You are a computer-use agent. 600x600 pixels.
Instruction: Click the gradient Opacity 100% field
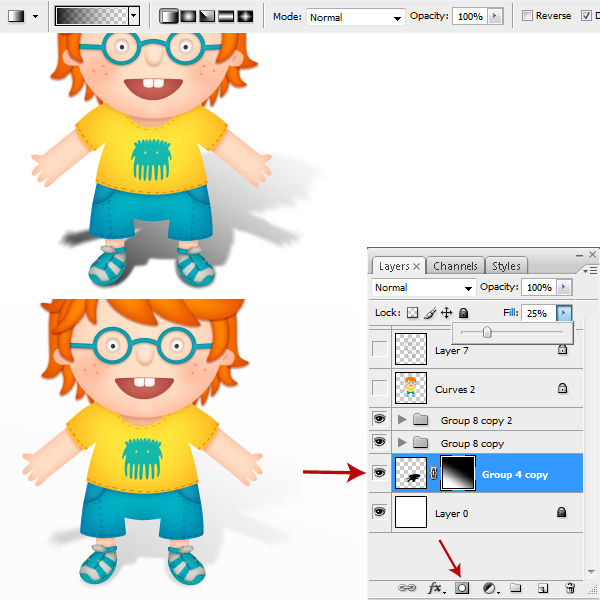(x=470, y=16)
